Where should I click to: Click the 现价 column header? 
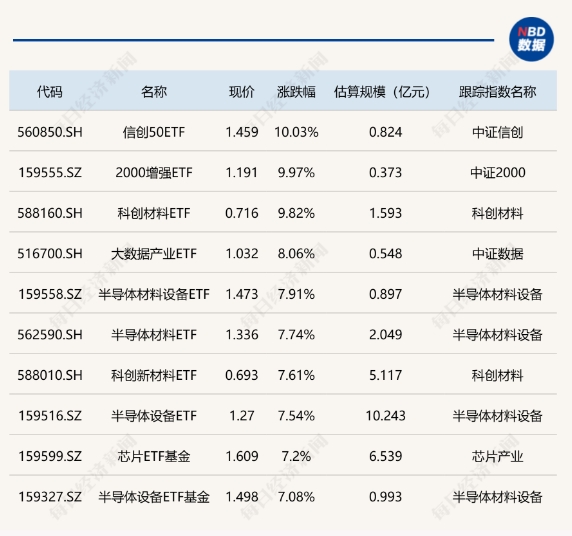click(241, 92)
